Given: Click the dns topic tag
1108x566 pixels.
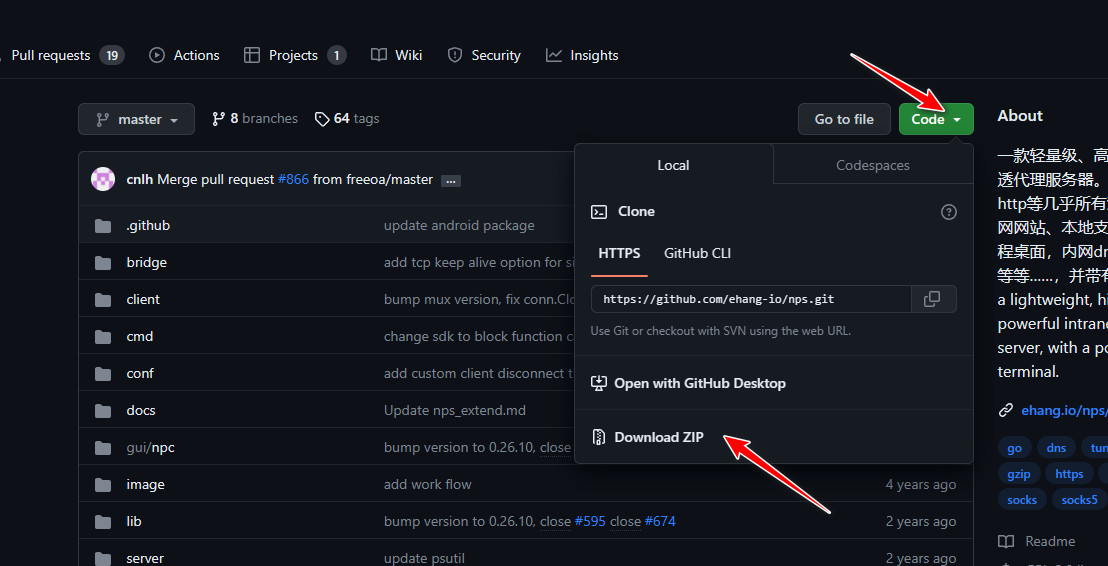Looking at the screenshot, I should 1056,448.
